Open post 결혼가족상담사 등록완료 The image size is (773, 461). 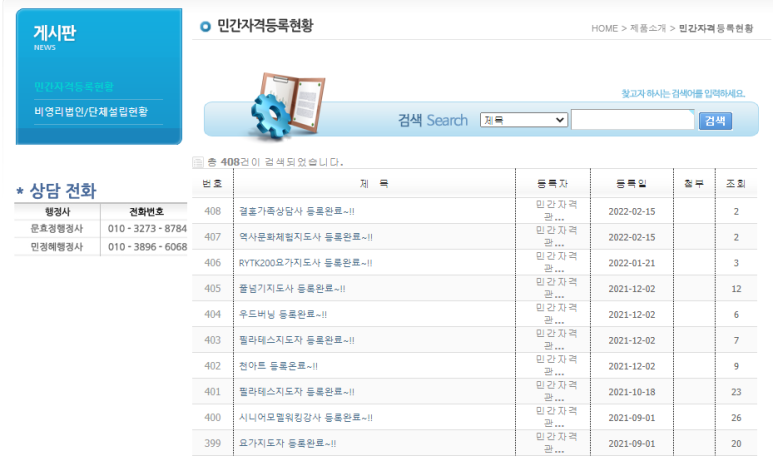297,212
